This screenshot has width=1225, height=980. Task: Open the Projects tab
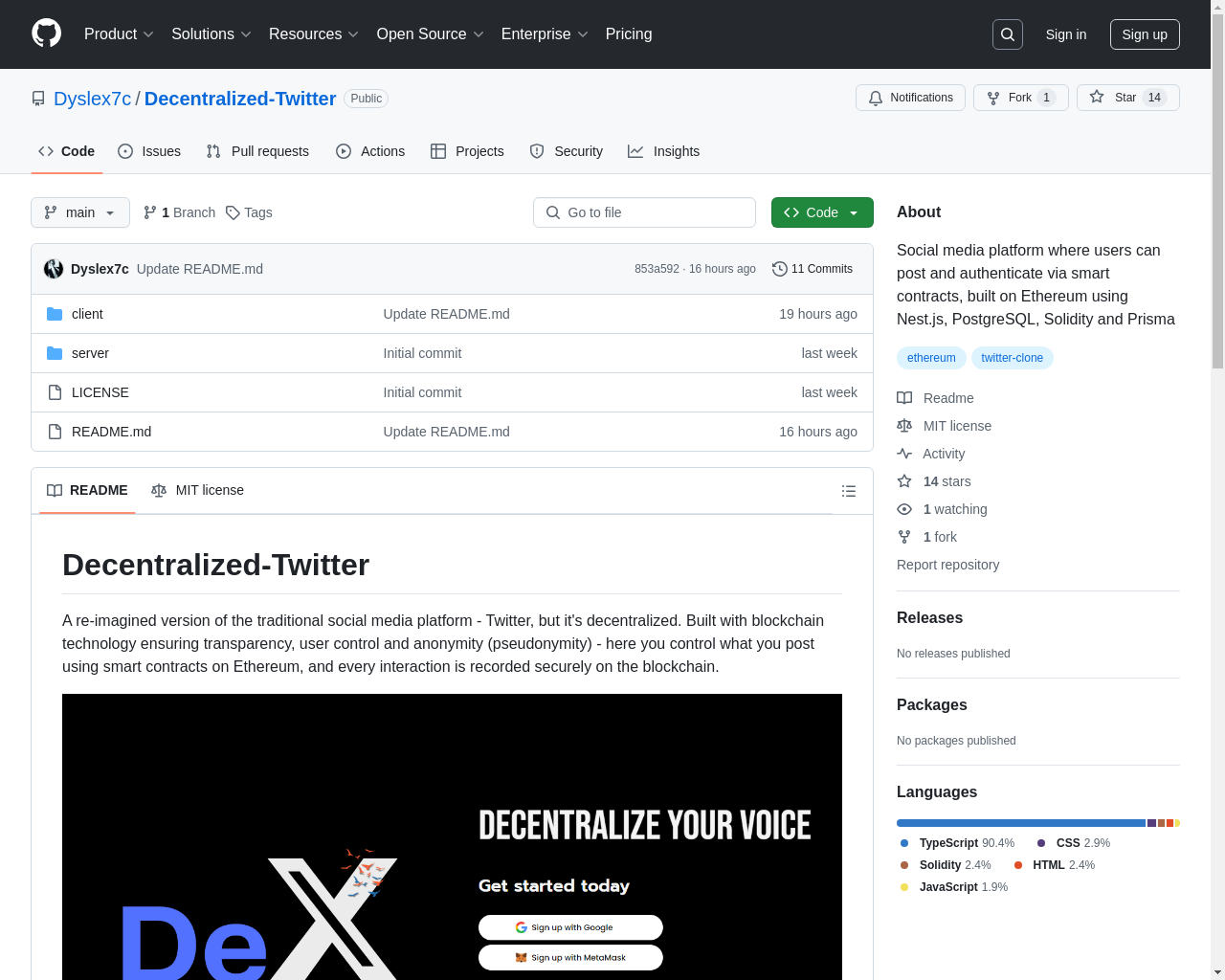[467, 151]
